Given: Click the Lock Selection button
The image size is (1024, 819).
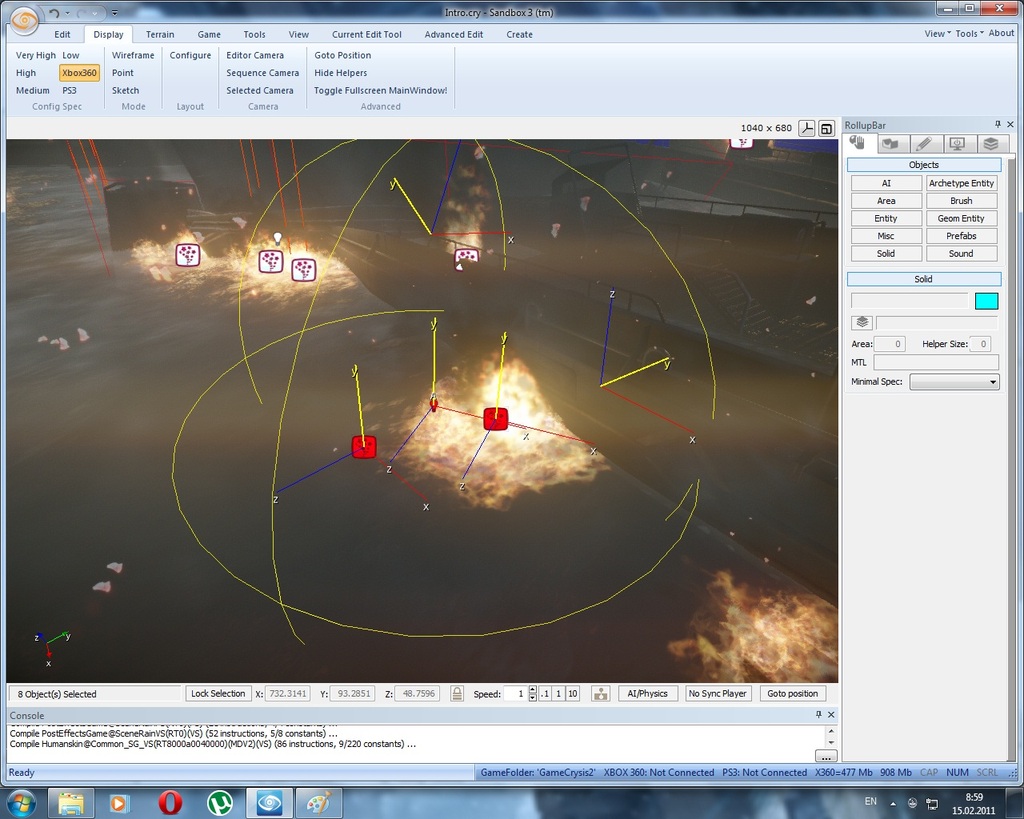Looking at the screenshot, I should click(218, 694).
